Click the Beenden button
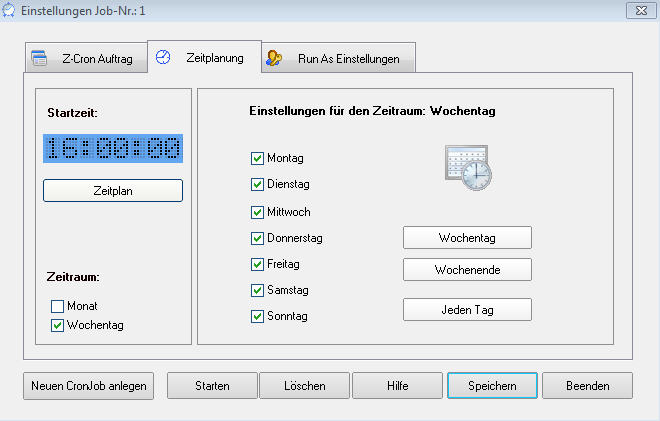 (588, 386)
